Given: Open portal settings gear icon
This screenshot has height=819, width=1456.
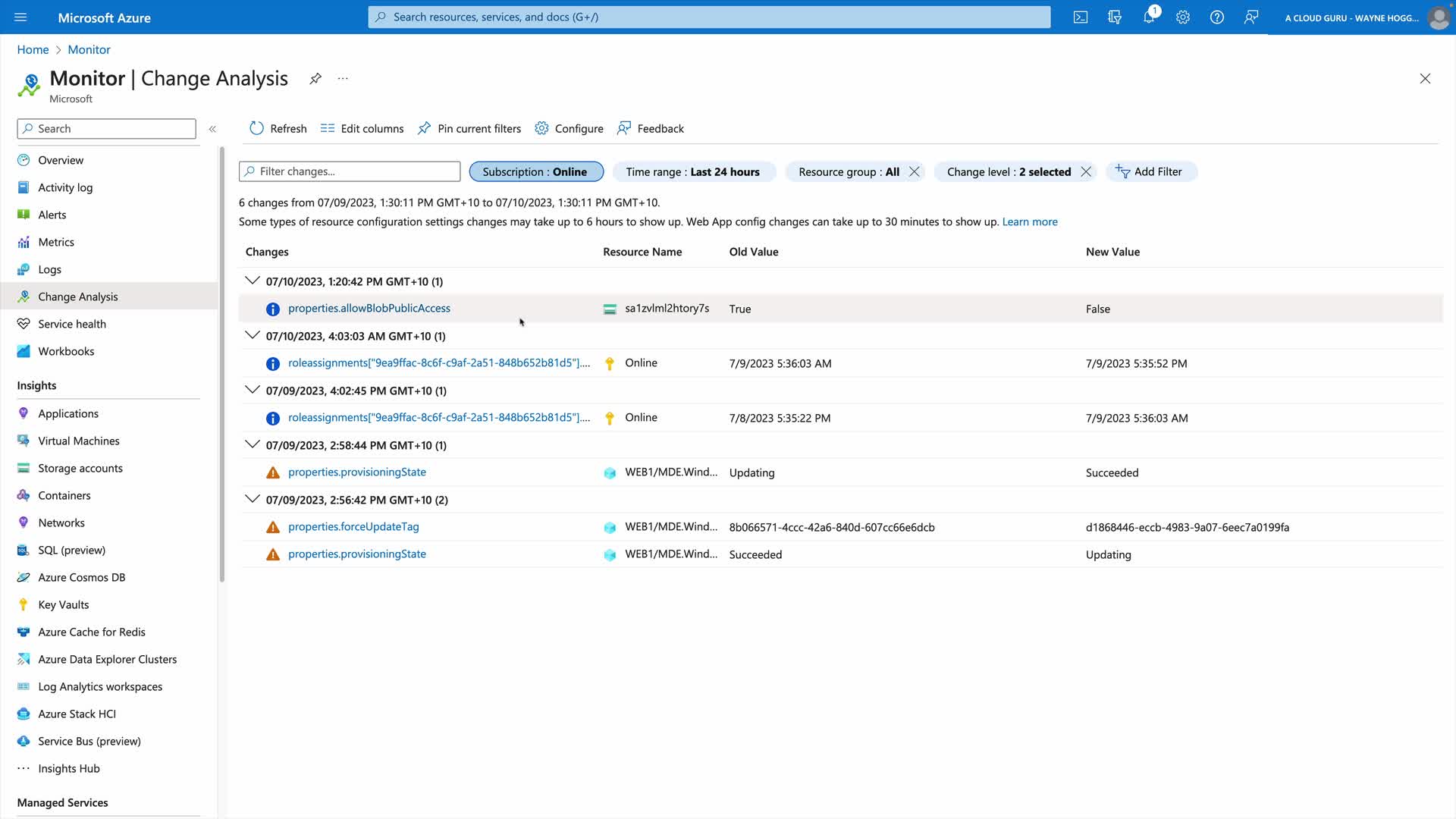Looking at the screenshot, I should click(1183, 17).
